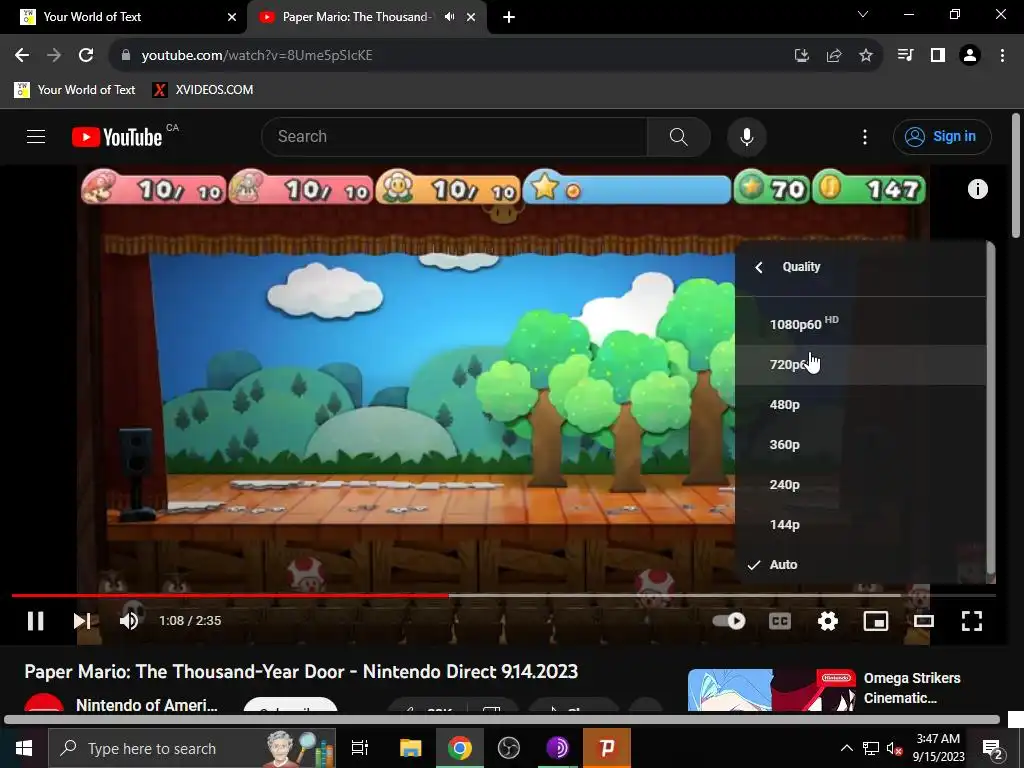Select 720p60 quality option
Screen dimensions: 1024x768
(861, 364)
